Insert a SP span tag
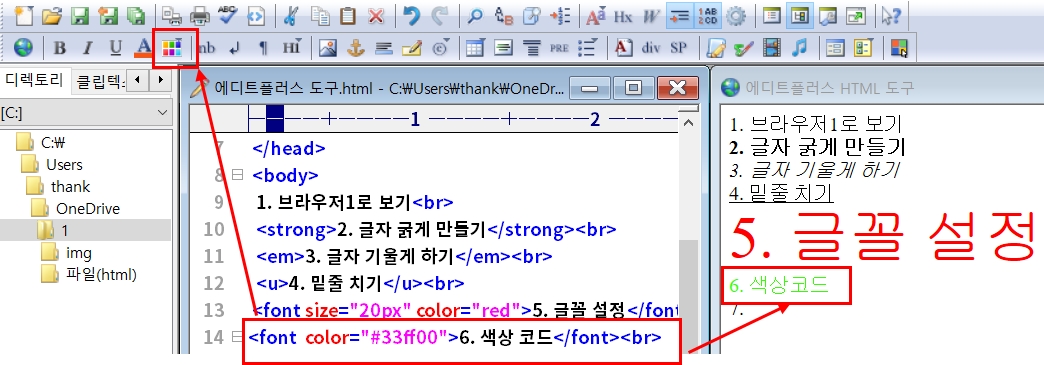 [x=678, y=47]
